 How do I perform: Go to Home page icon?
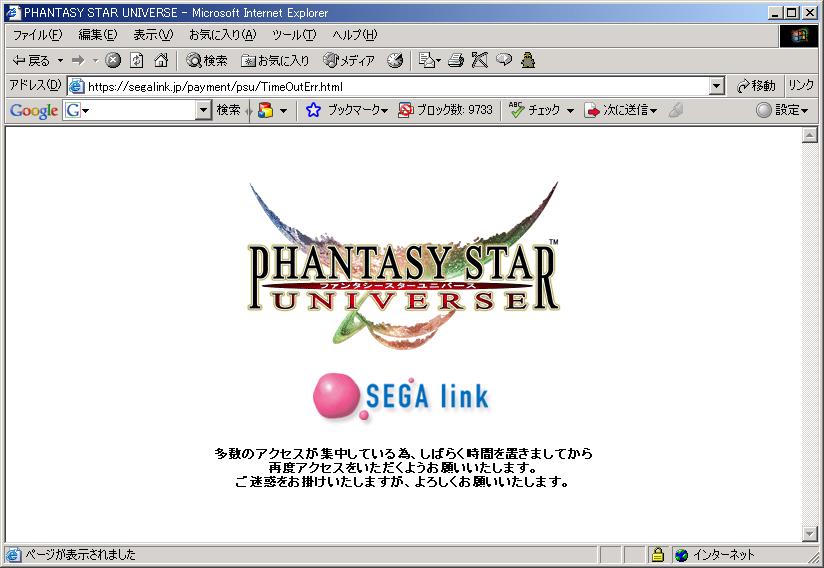coord(160,61)
